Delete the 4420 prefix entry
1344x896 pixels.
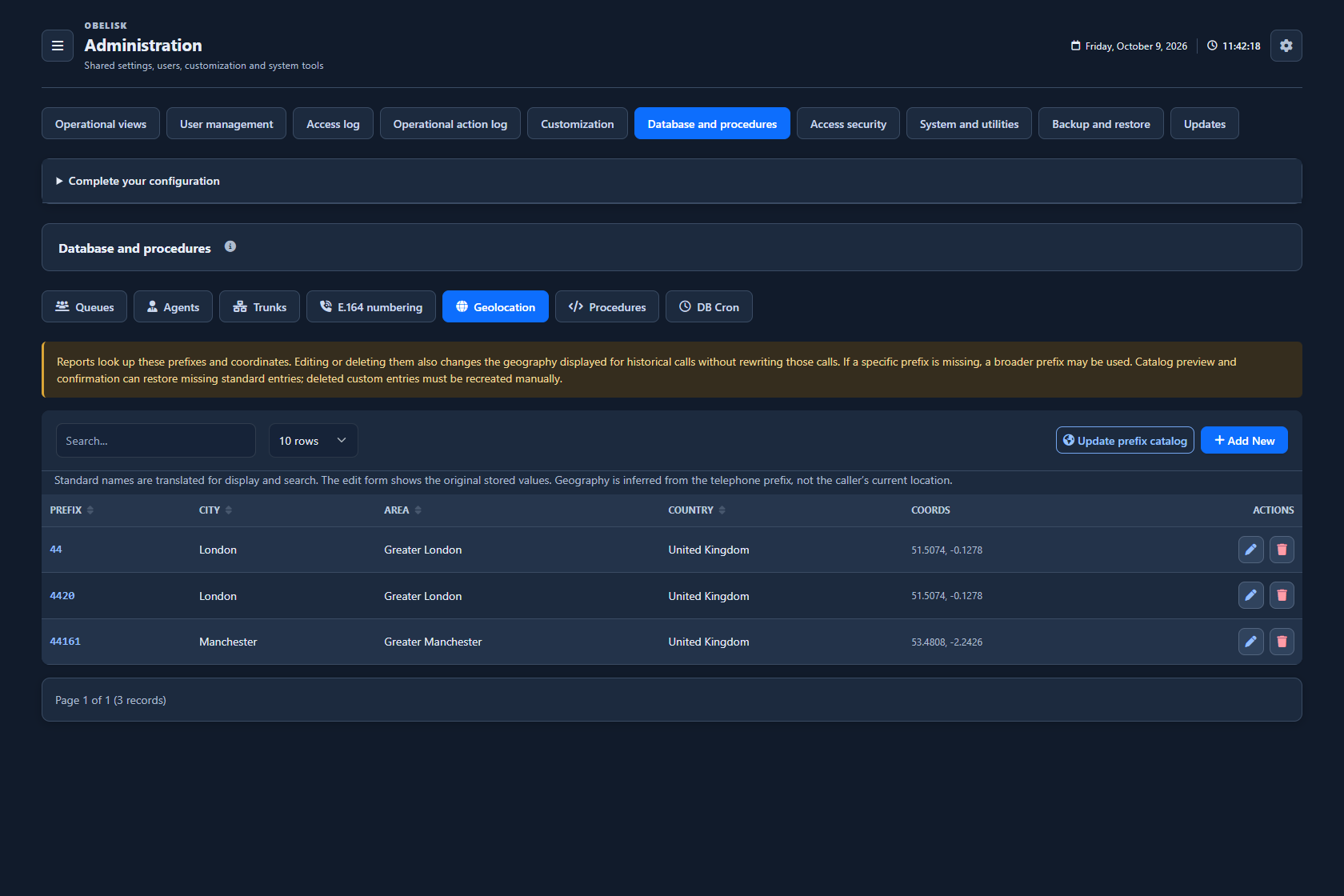point(1282,595)
